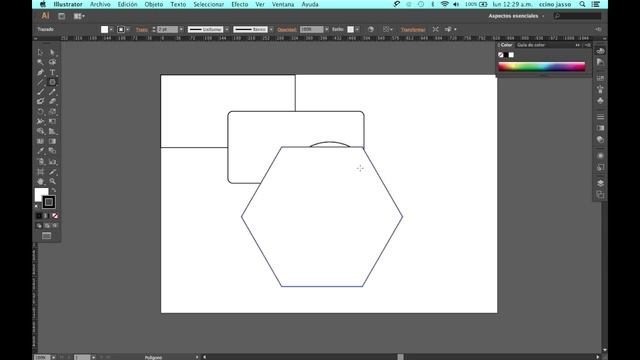Open macOS Spotlight search icon
640x360 pixels.
click(582, 4)
